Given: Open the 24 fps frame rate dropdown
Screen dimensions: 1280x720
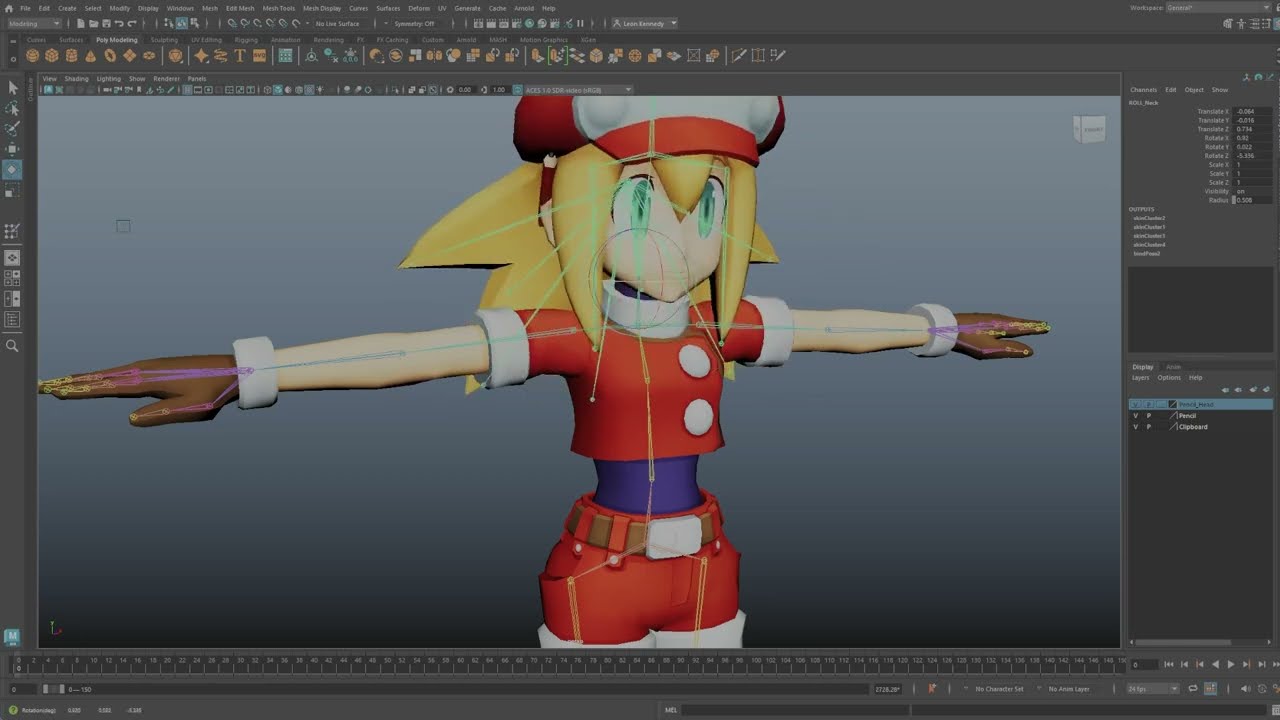Looking at the screenshot, I should (1153, 689).
